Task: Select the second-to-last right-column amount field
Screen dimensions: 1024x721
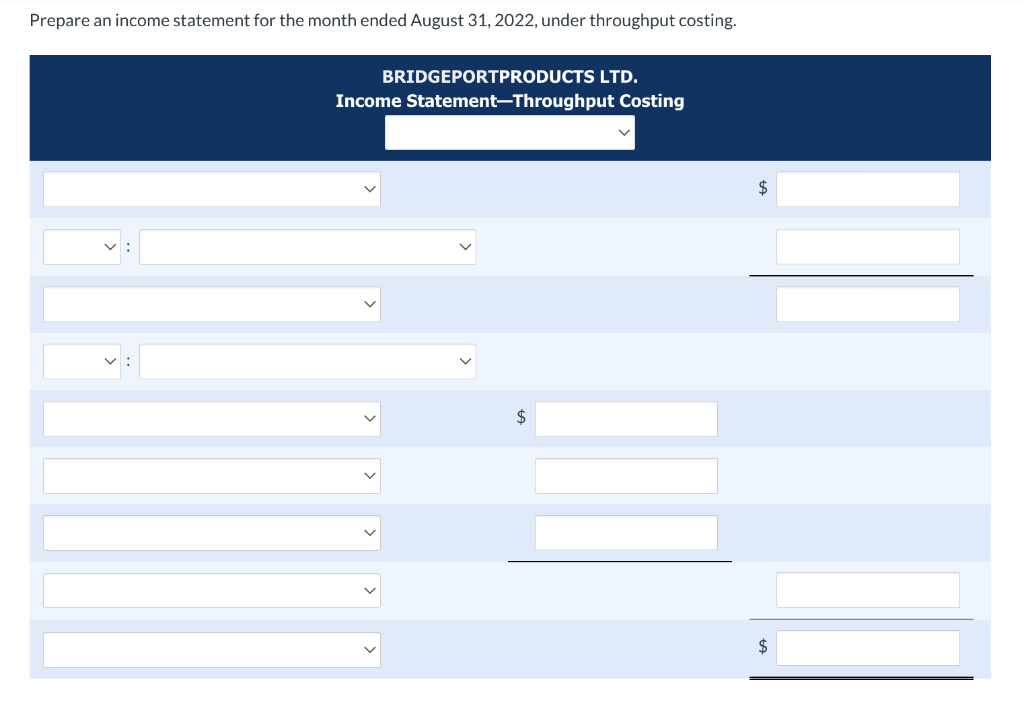Action: click(x=867, y=590)
